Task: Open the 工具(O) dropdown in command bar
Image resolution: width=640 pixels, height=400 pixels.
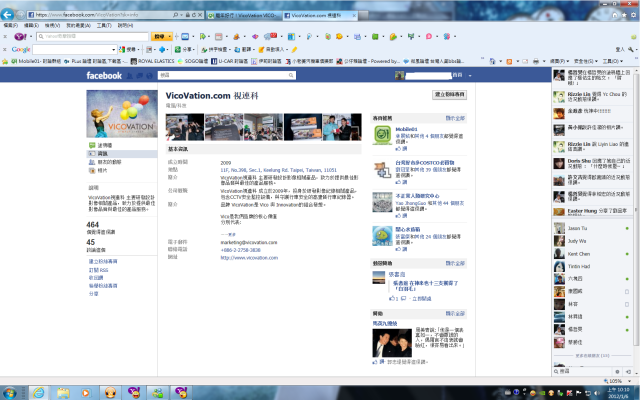Action: pyautogui.click(x=613, y=61)
